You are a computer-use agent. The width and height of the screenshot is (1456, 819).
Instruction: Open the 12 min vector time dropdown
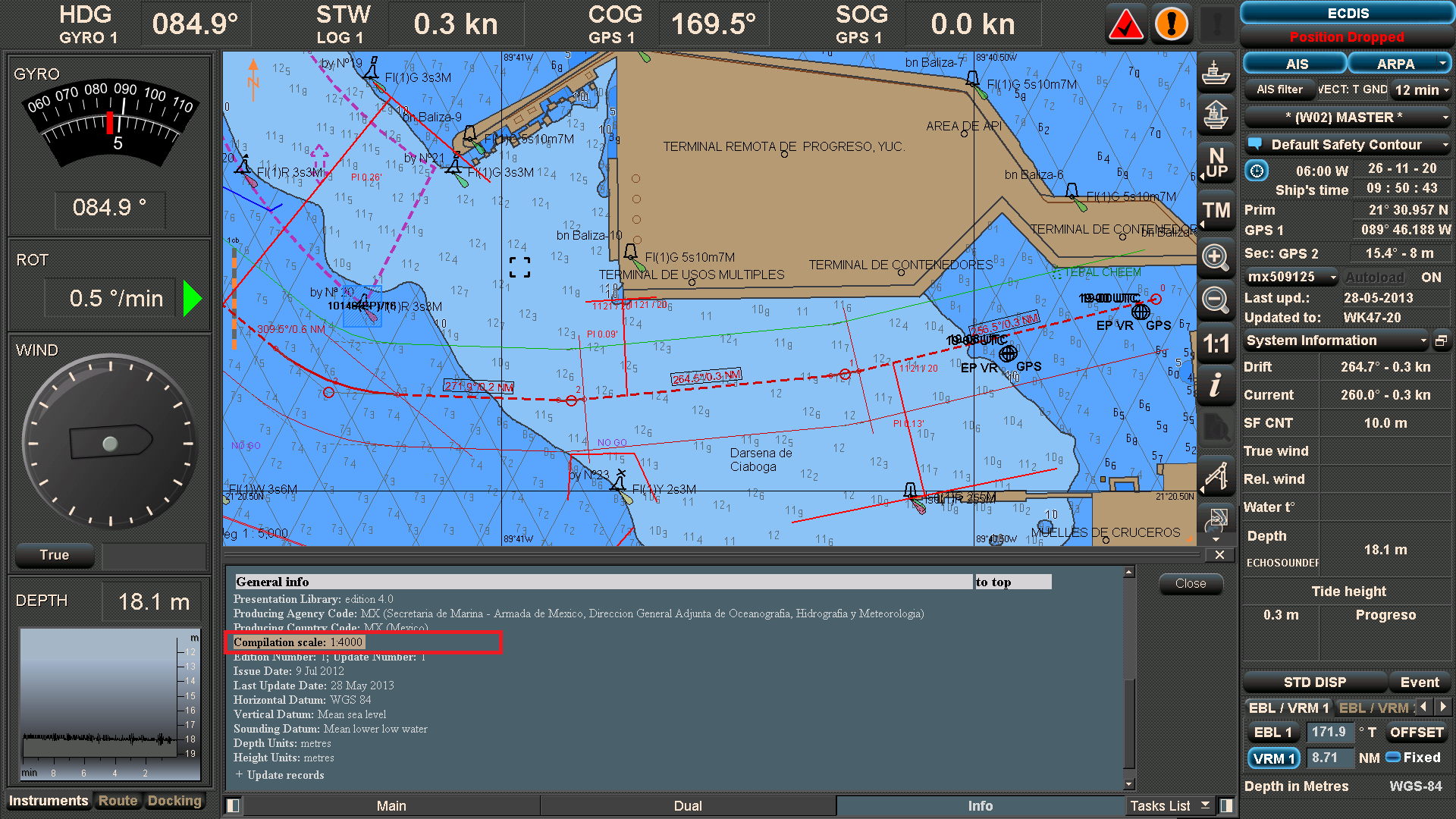(1420, 89)
